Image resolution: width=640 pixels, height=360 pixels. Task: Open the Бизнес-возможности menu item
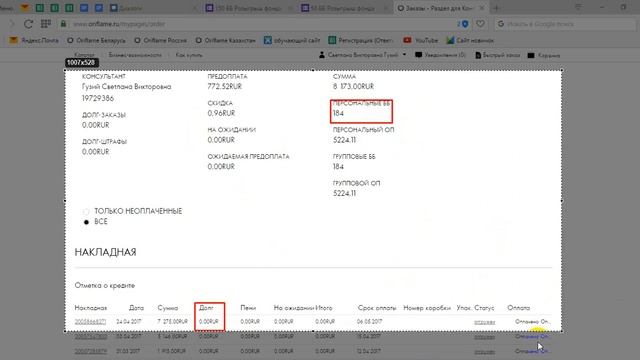pos(135,55)
